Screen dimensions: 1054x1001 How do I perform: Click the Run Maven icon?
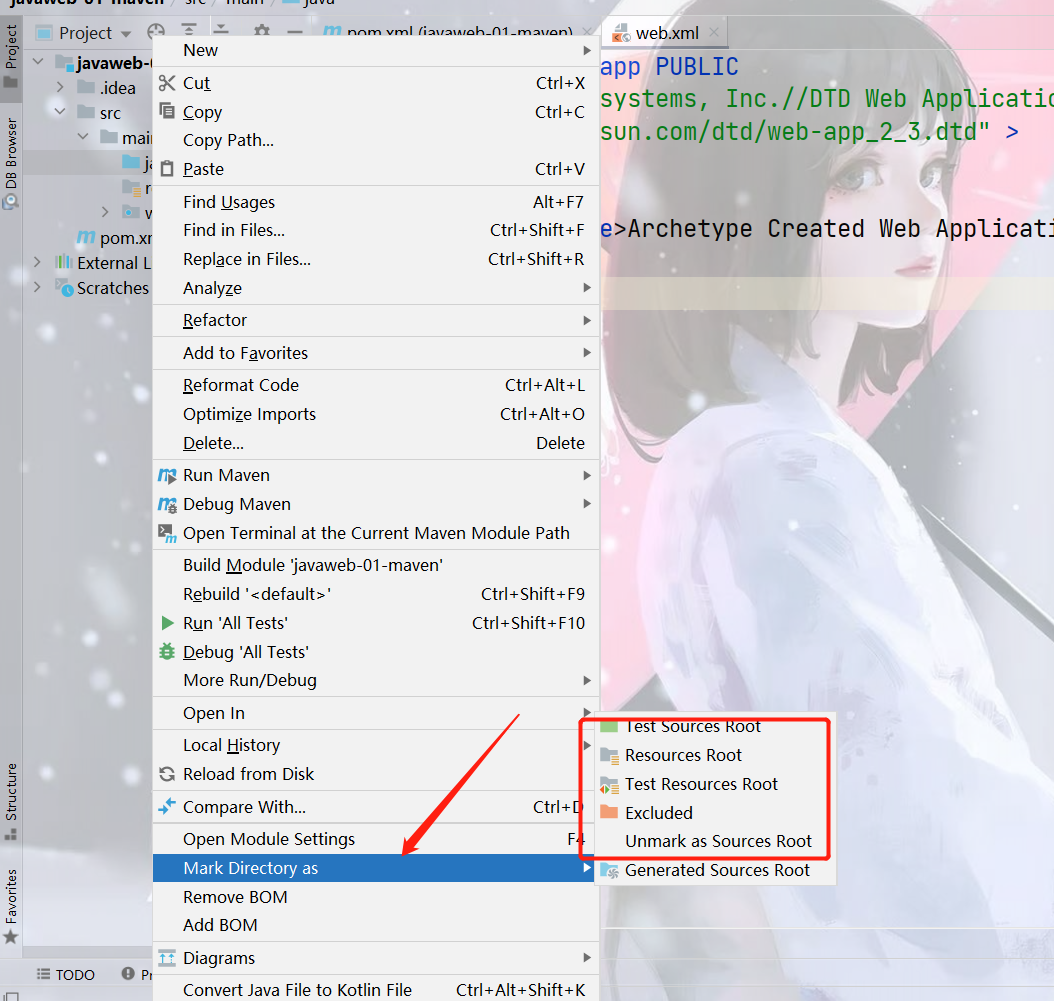[167, 475]
